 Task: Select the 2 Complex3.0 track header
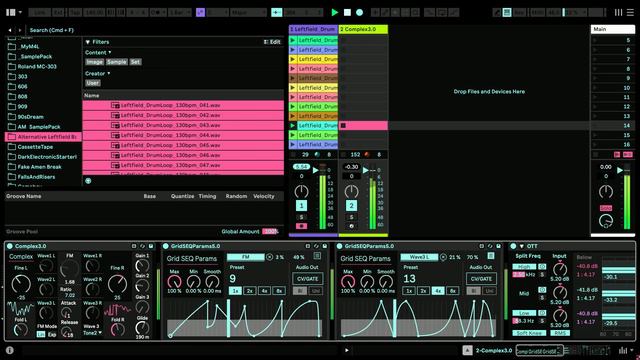pyautogui.click(x=363, y=29)
